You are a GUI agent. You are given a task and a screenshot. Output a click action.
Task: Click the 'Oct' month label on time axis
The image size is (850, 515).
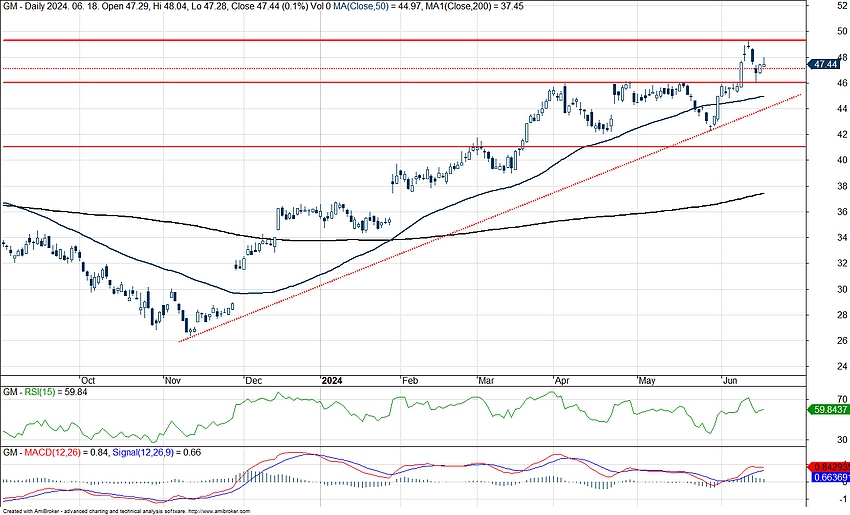point(88,381)
